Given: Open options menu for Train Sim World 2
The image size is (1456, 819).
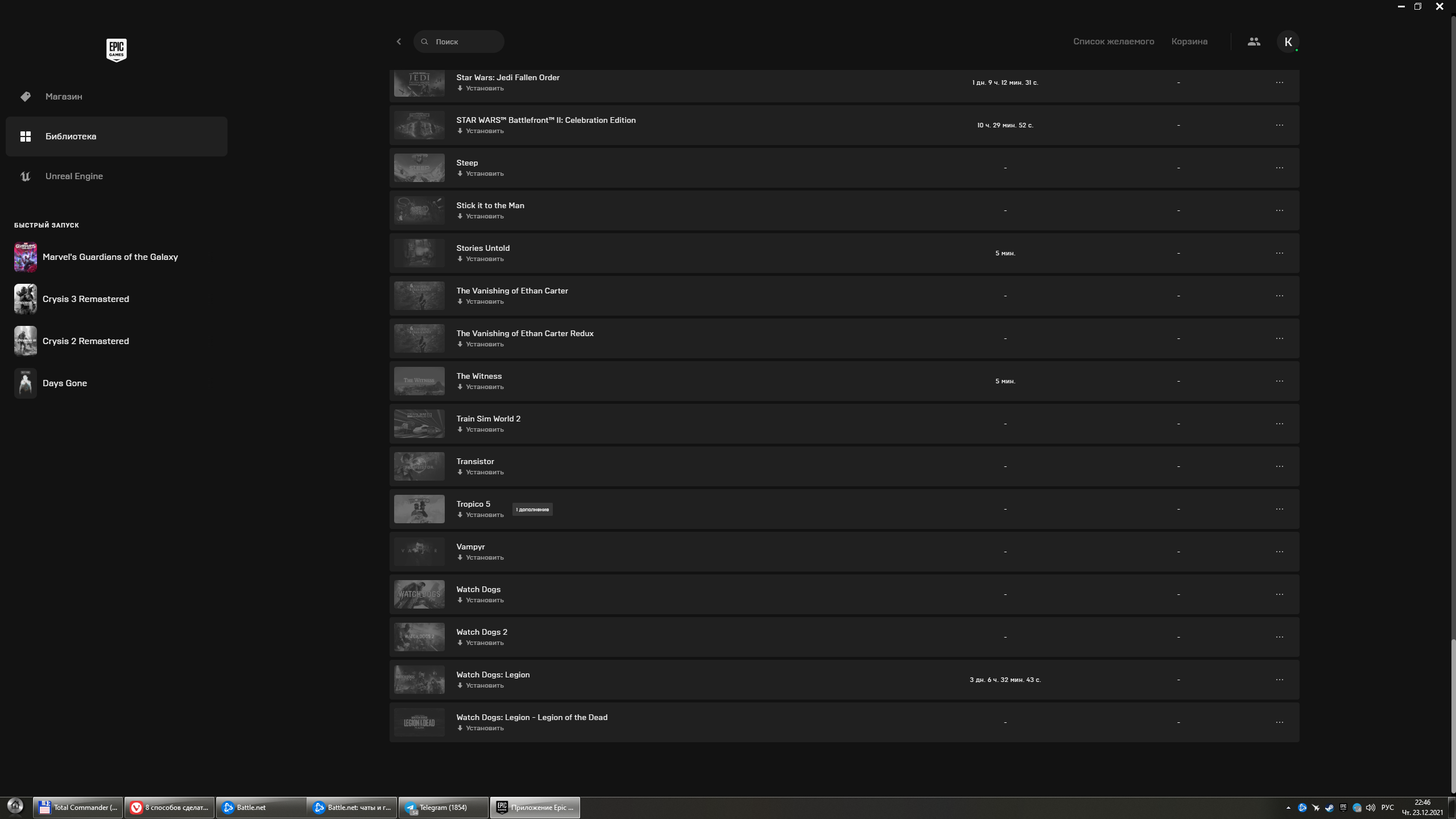Looking at the screenshot, I should 1280,424.
